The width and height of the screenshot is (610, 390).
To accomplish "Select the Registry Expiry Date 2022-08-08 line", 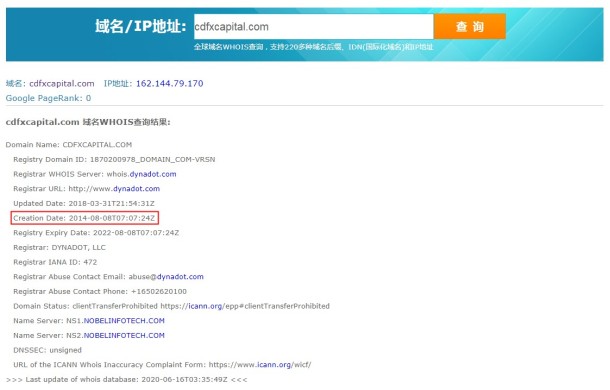I will click(96, 233).
